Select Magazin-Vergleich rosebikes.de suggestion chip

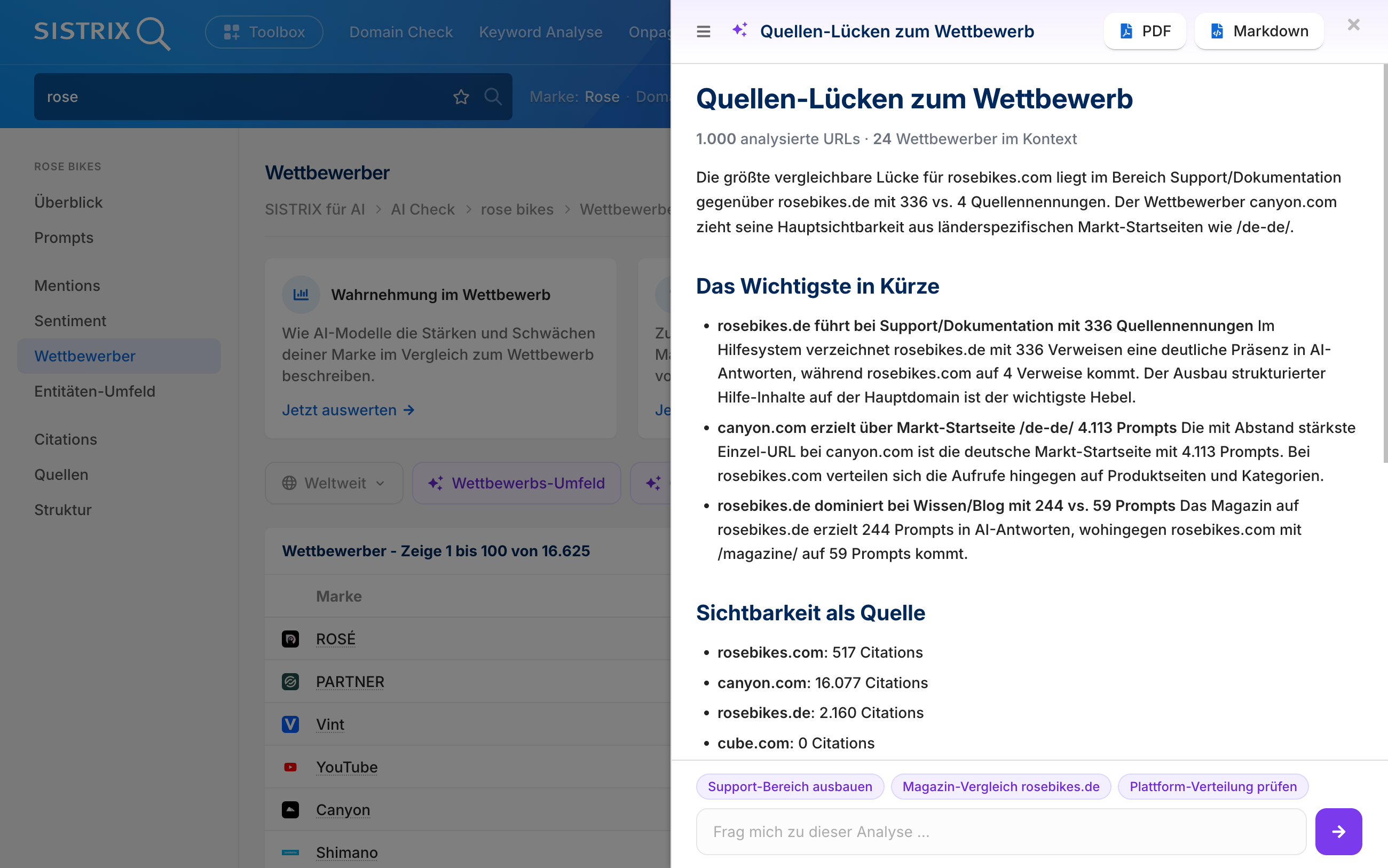point(1000,786)
